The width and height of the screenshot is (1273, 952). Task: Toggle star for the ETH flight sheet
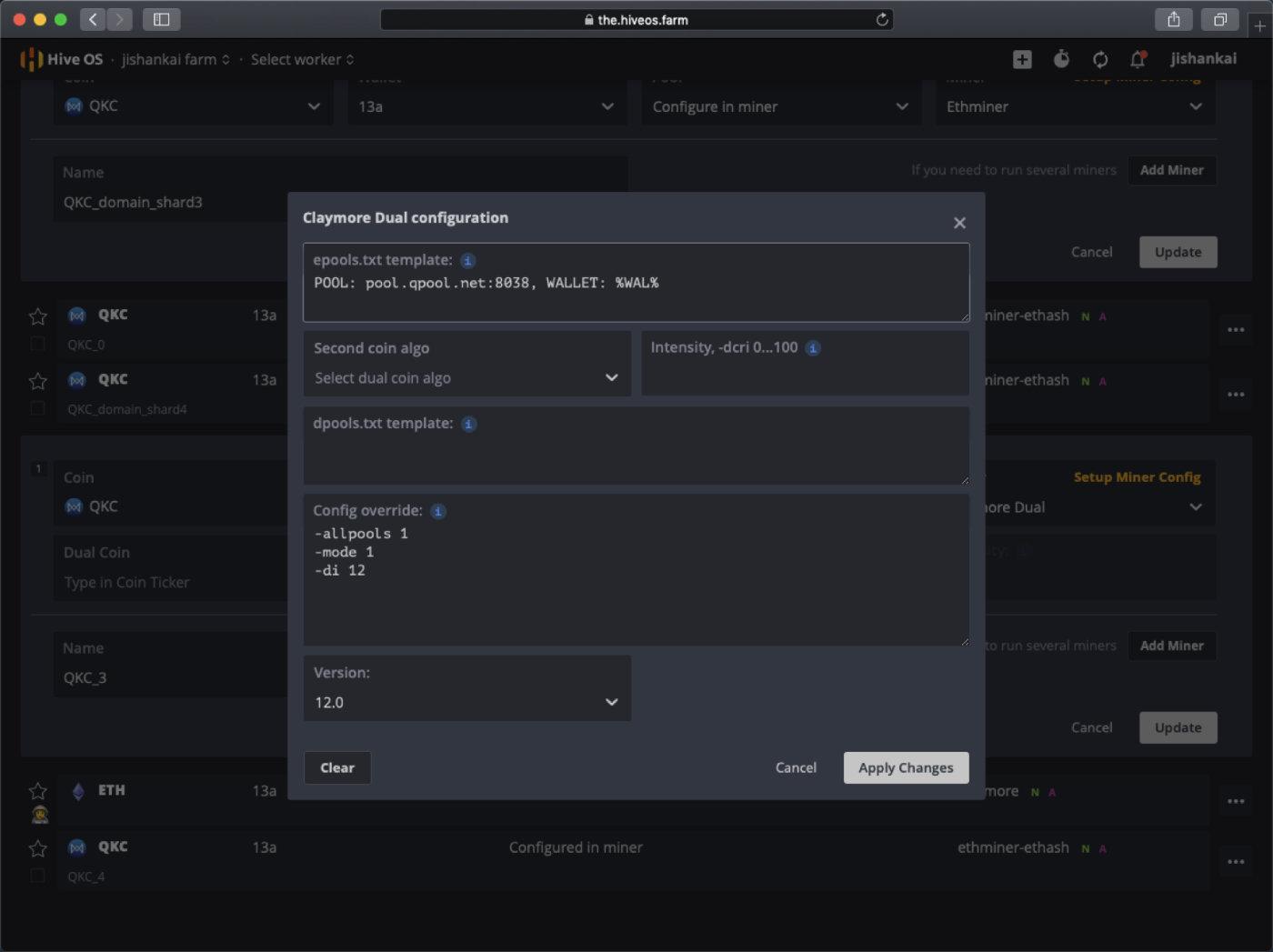tap(38, 791)
